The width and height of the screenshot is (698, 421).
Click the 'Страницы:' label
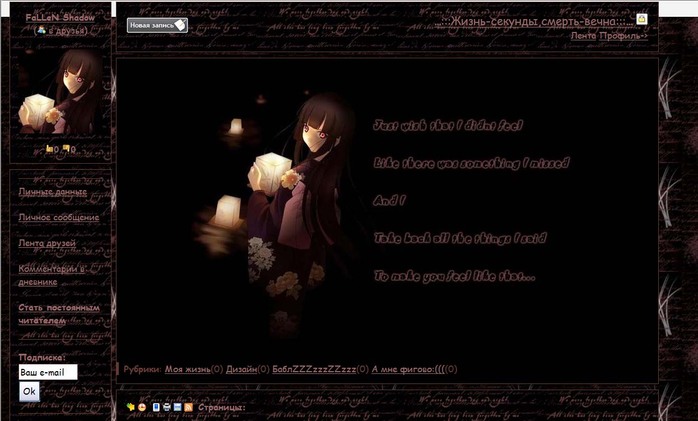tap(222, 408)
